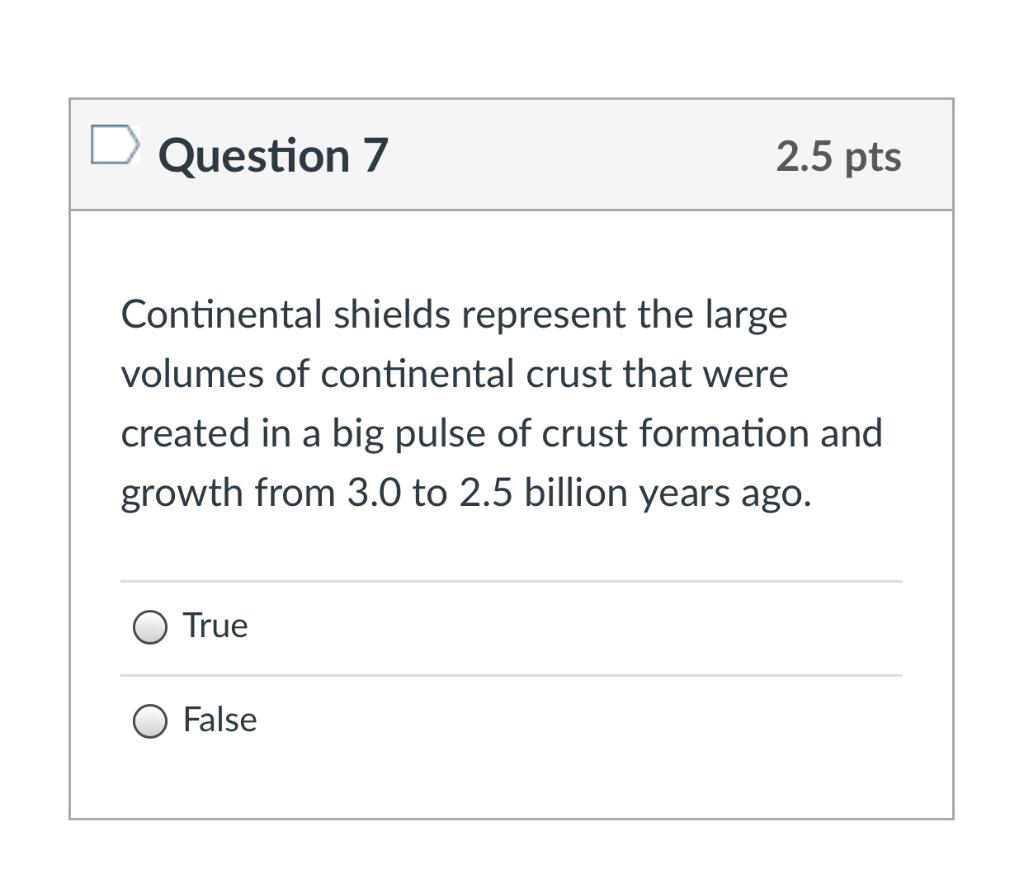Click the Question 7 heading
This screenshot has width=1024, height=874.
[270, 154]
